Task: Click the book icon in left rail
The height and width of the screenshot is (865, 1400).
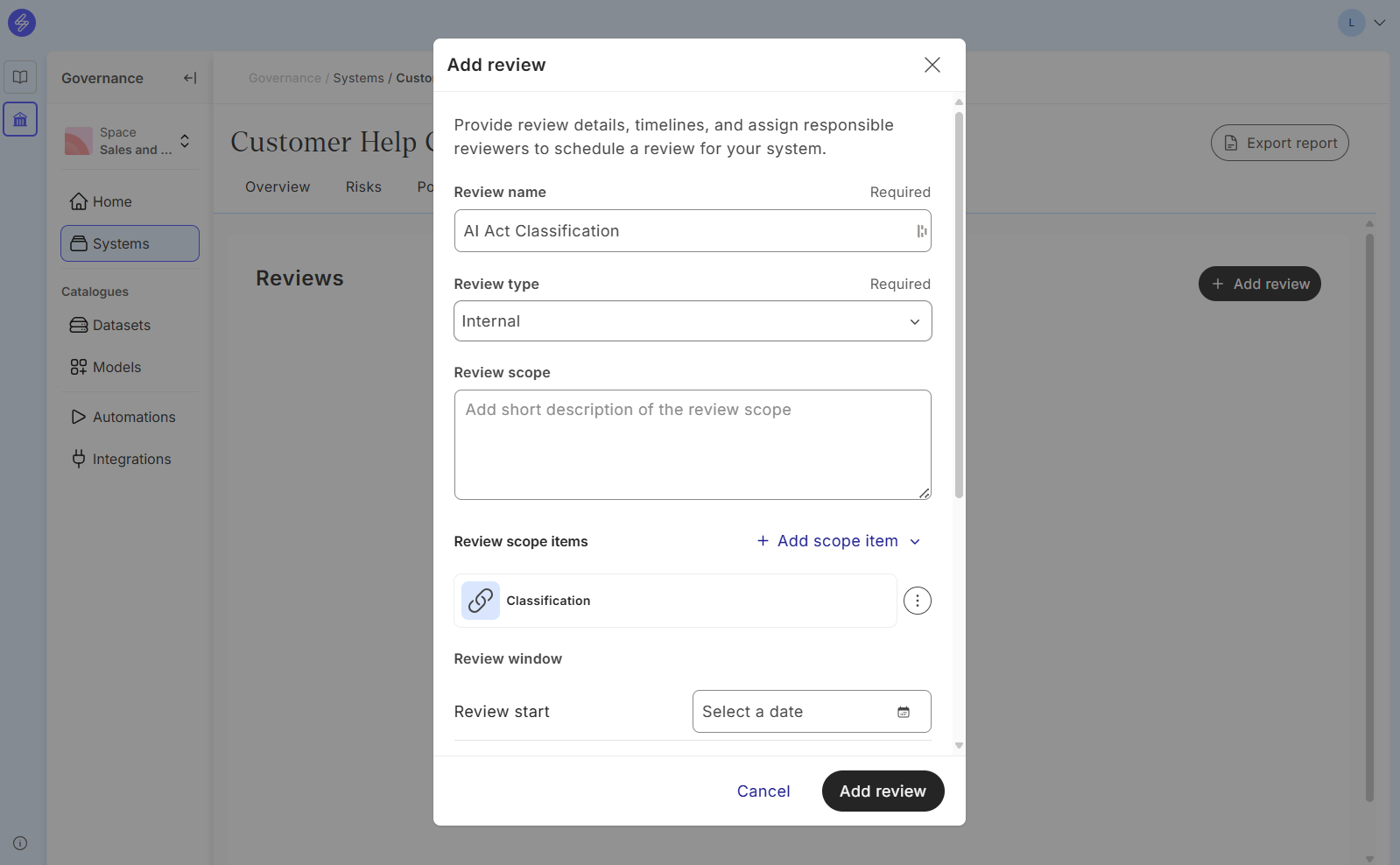Action: [20, 77]
